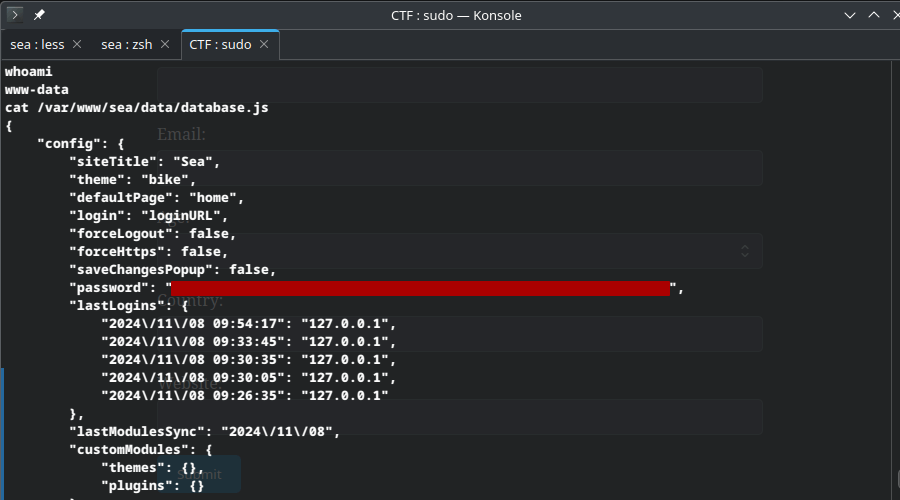Close the 'sea : less' tab
Image resolution: width=900 pixels, height=500 pixels.
(x=77, y=45)
